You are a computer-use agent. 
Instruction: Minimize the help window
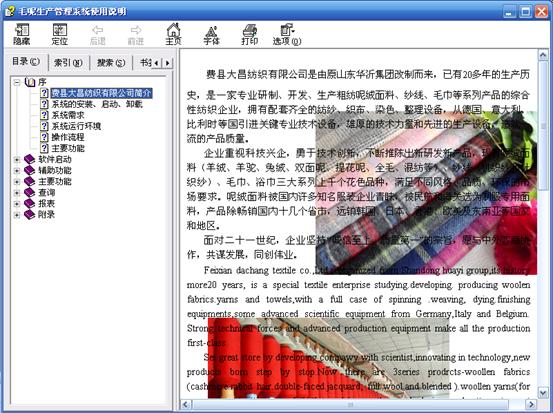click(509, 12)
